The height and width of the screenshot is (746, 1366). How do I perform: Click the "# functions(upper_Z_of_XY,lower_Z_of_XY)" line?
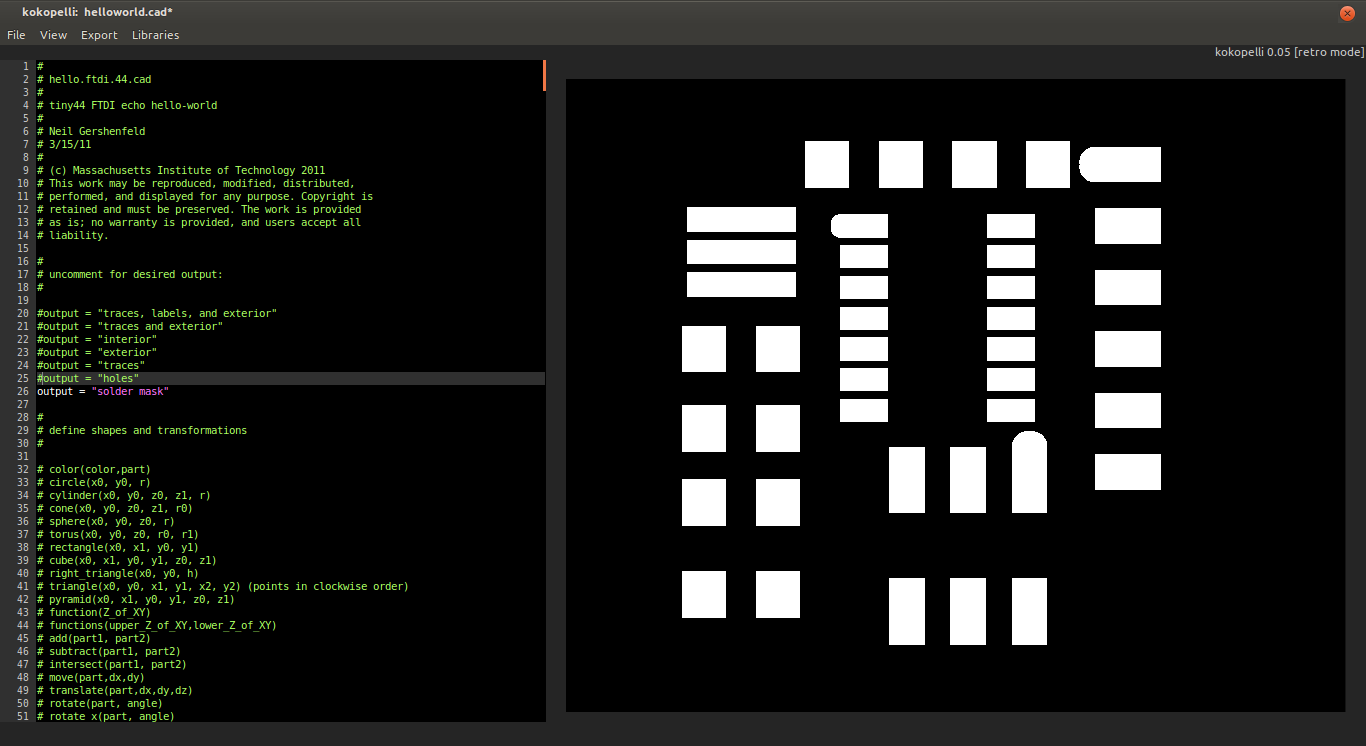[157, 625]
